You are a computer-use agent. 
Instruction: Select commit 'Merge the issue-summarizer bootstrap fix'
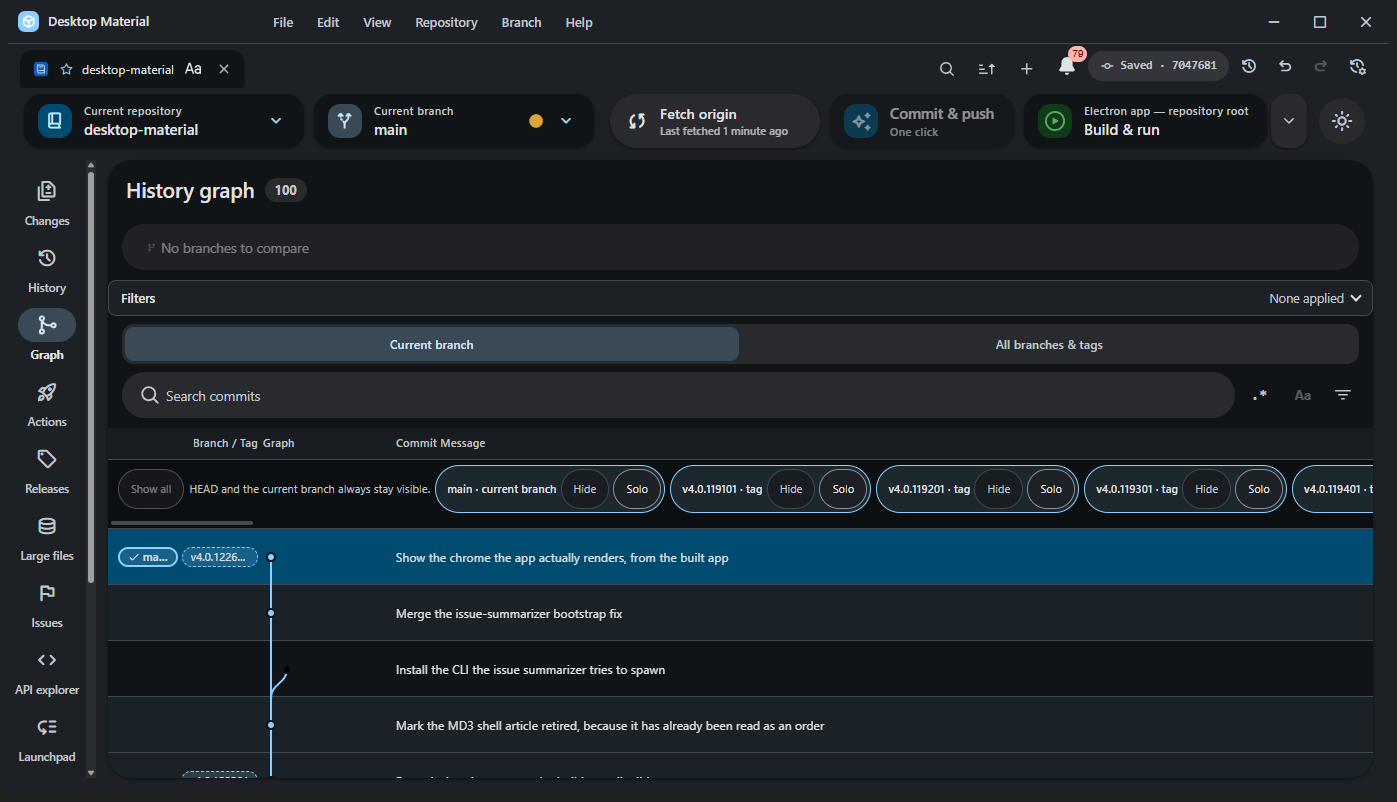pyautogui.click(x=740, y=613)
